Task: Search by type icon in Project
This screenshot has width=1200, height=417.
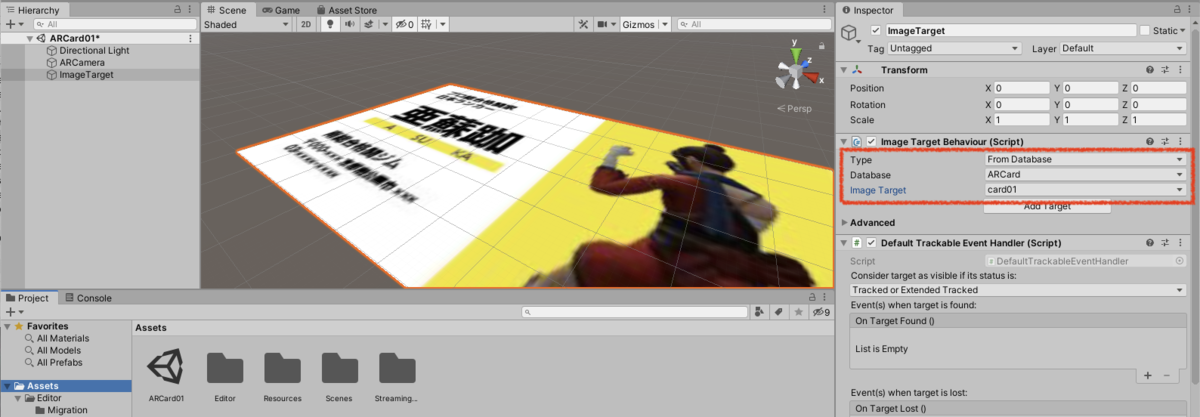Action: [760, 313]
